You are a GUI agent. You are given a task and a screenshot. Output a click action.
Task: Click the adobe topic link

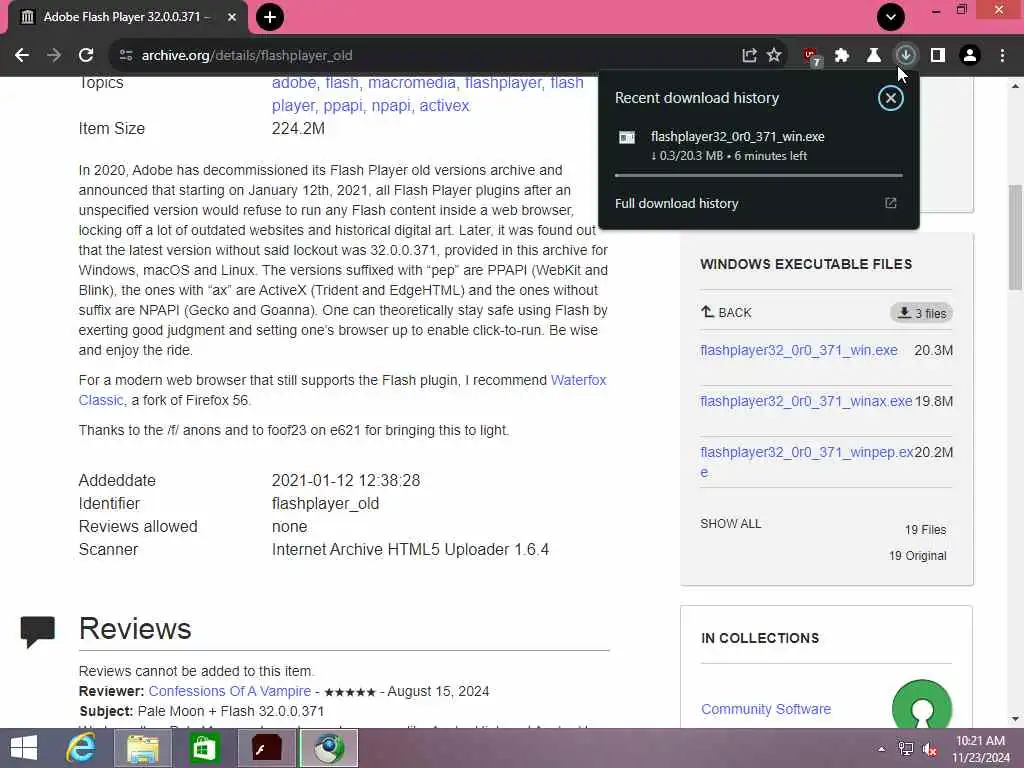(x=293, y=83)
